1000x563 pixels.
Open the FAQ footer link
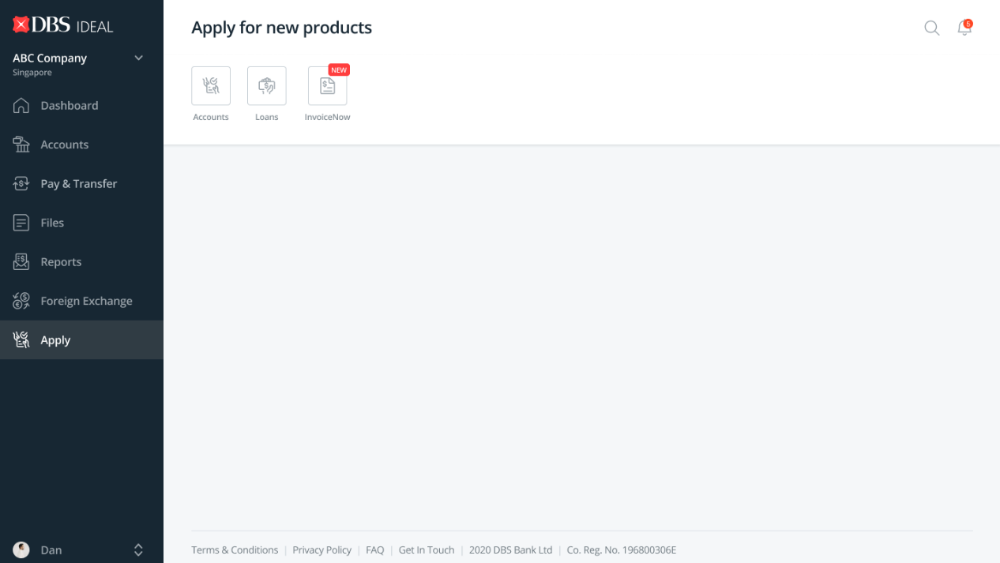tap(375, 550)
